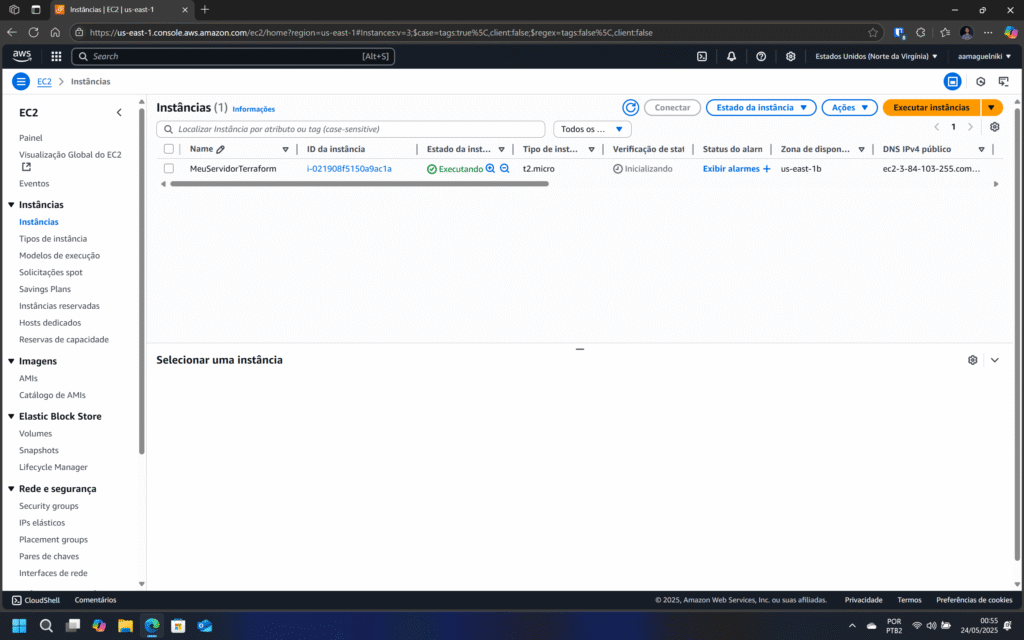Open CloudShell from the footer
1024x640 pixels.
click(36, 600)
